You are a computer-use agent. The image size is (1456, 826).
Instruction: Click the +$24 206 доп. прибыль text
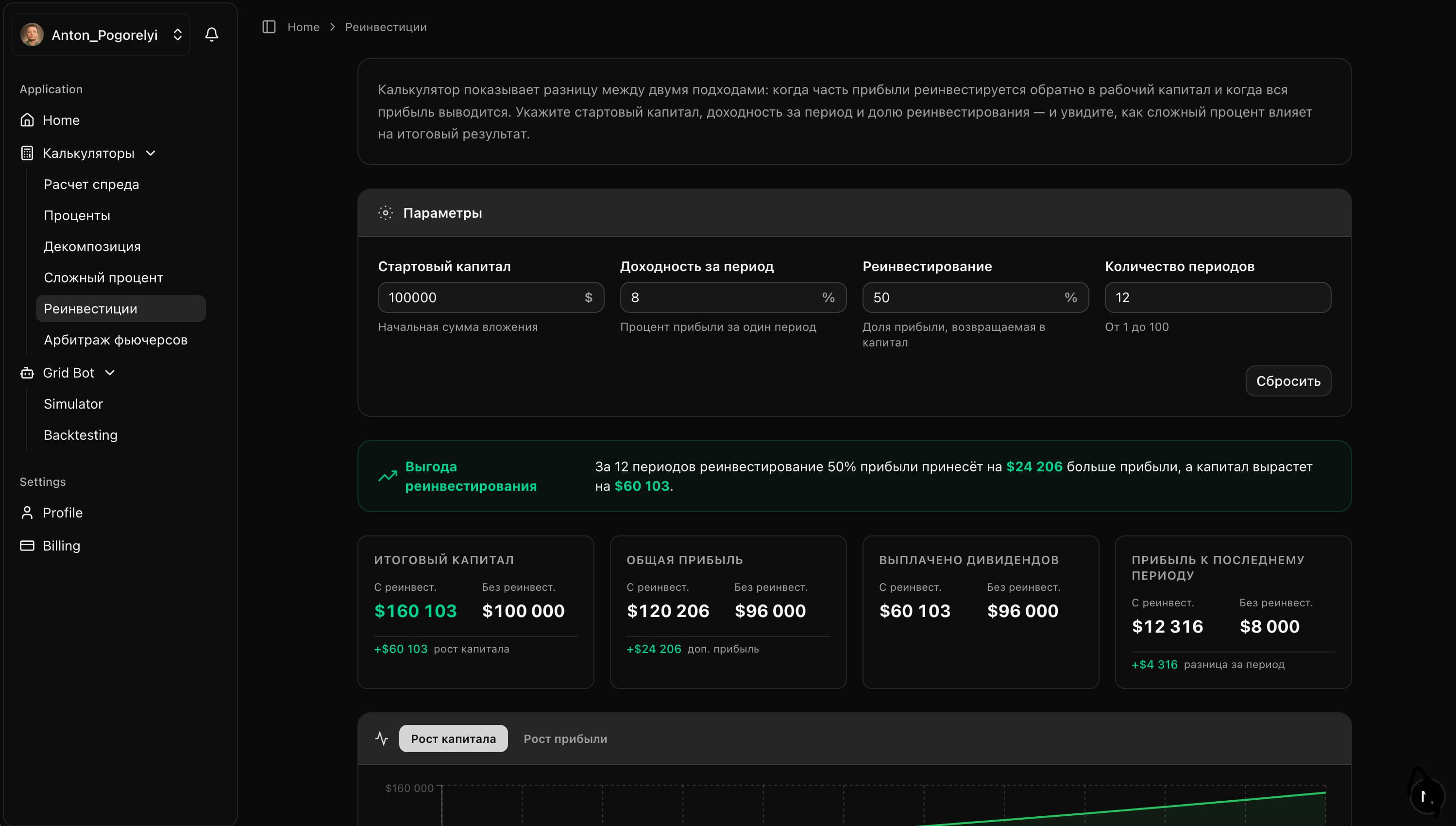pyautogui.click(x=692, y=649)
